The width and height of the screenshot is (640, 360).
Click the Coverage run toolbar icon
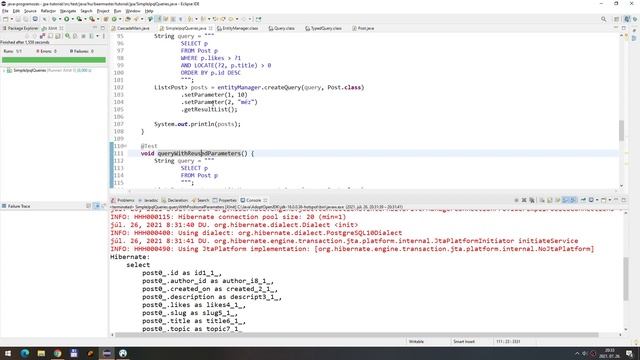79,19
